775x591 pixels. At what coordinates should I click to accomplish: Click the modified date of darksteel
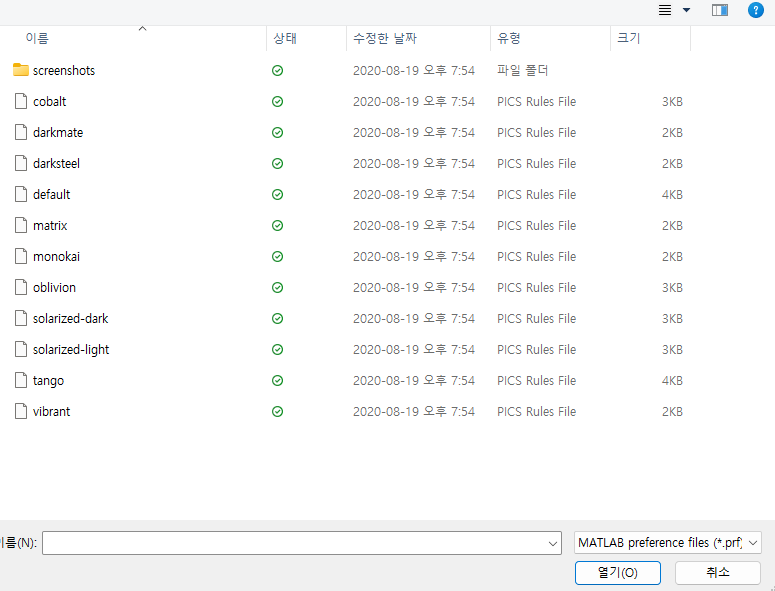point(414,163)
